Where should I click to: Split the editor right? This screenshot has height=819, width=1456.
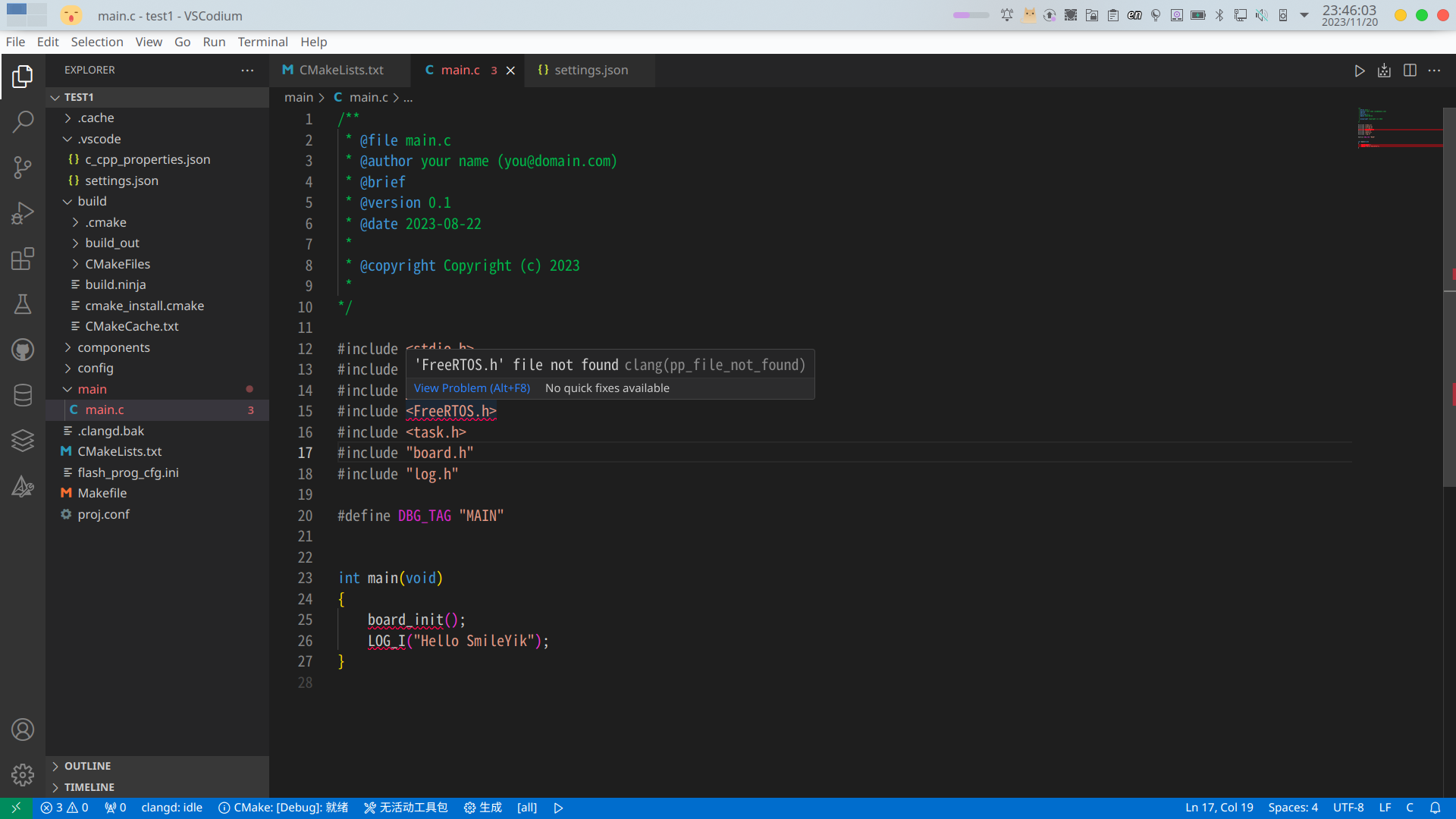coord(1410,71)
